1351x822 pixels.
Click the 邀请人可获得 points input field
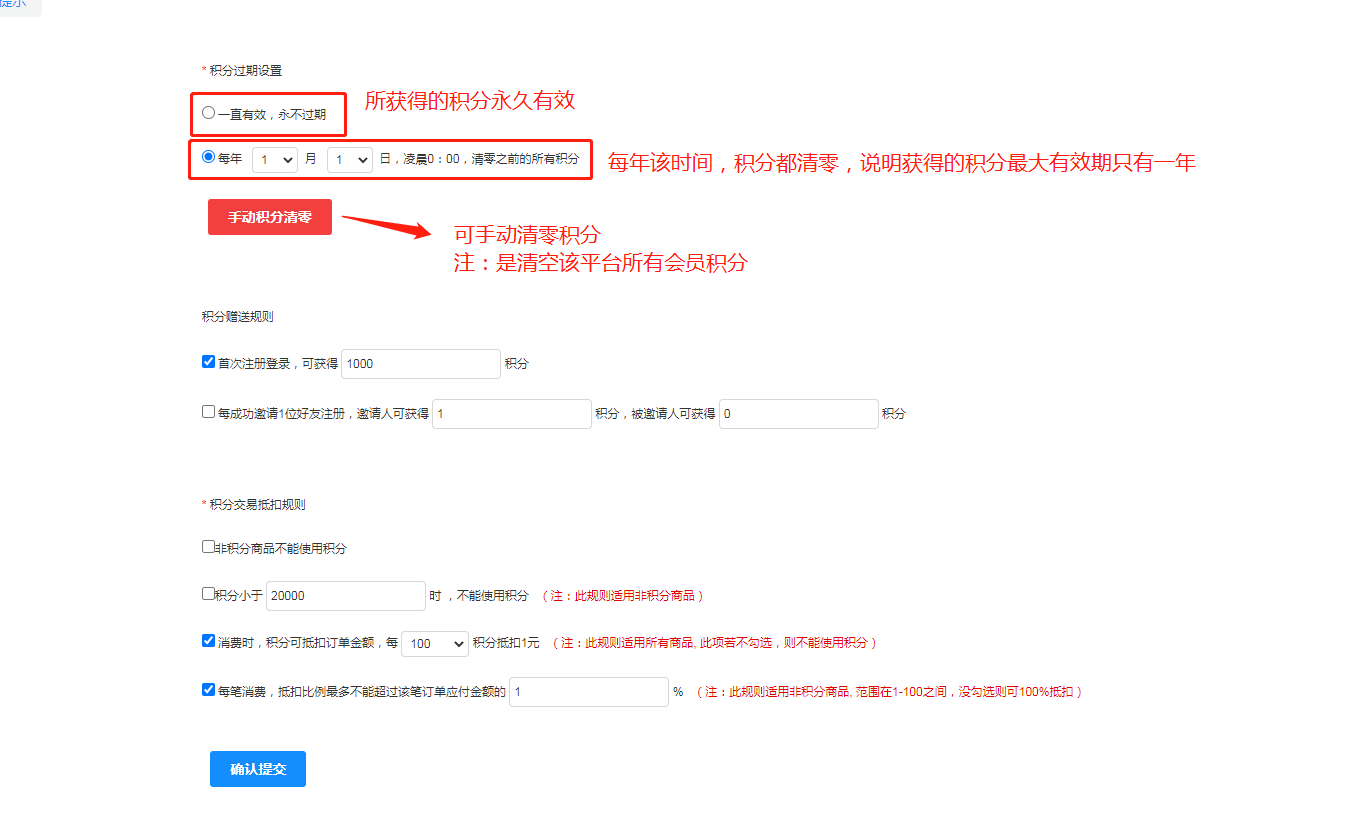pos(511,414)
